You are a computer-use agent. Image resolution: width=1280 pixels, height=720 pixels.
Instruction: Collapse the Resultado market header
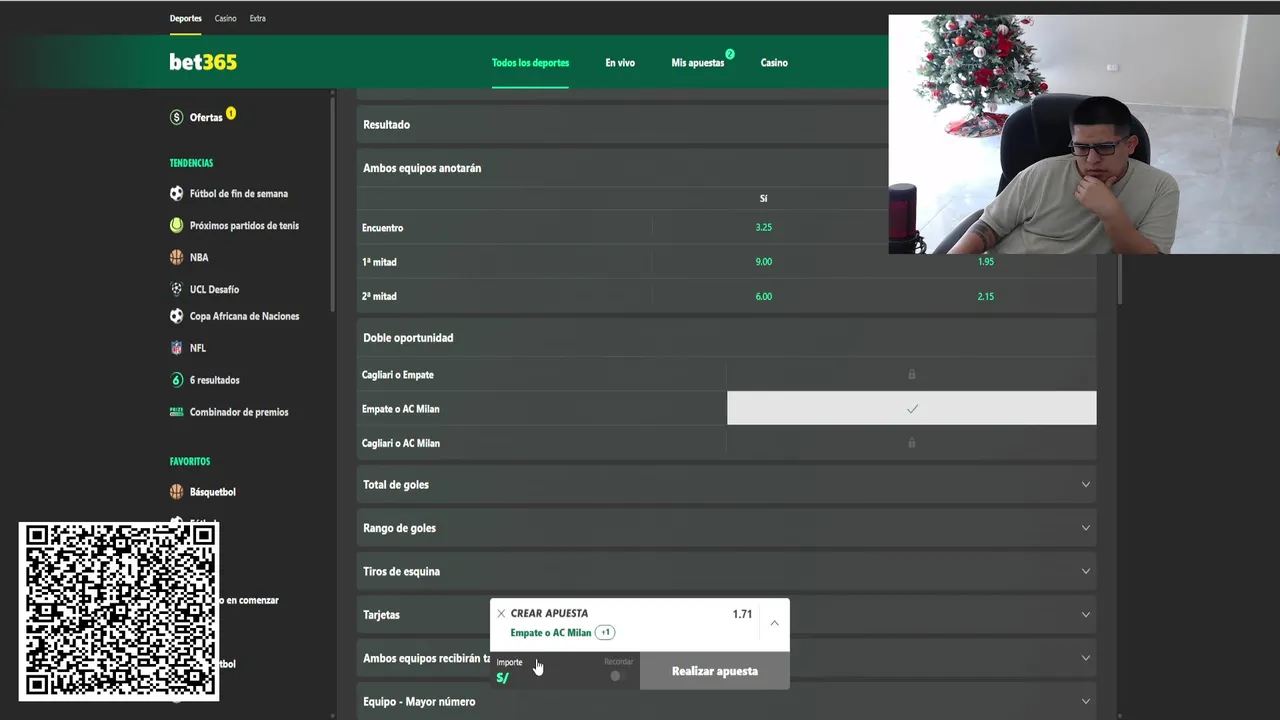click(622, 125)
